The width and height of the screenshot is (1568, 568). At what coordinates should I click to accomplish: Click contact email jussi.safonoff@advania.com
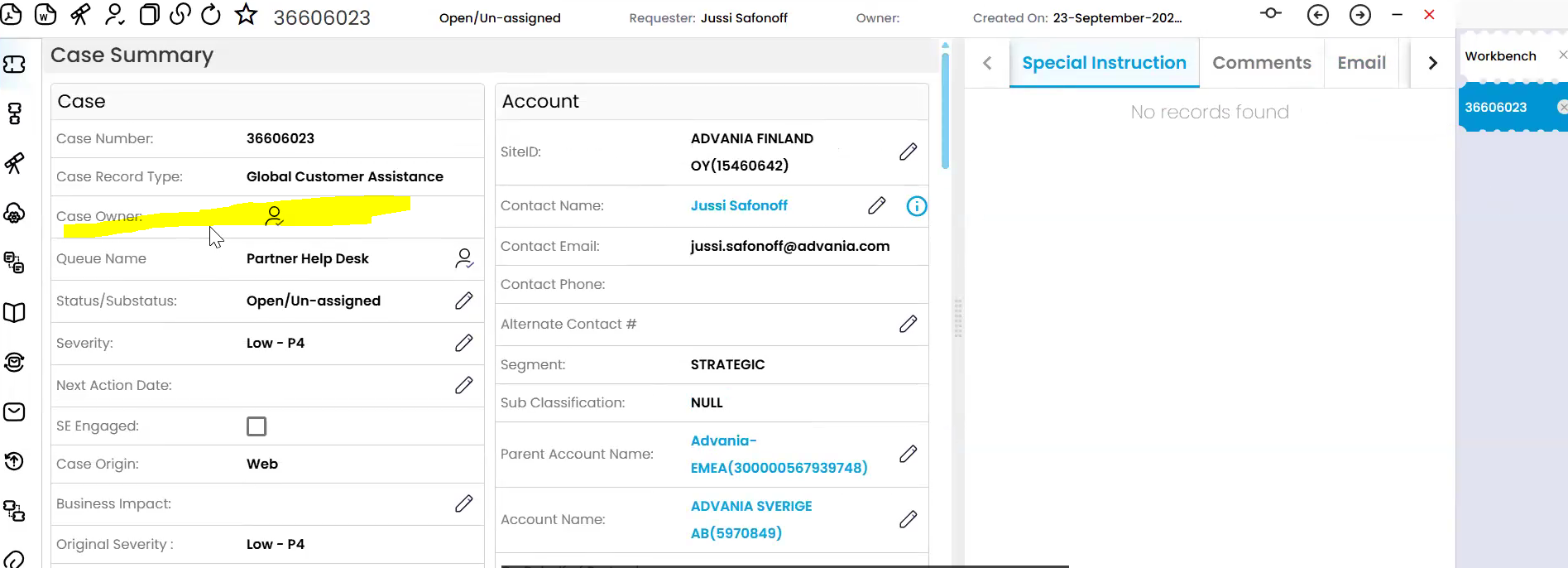[x=790, y=246]
